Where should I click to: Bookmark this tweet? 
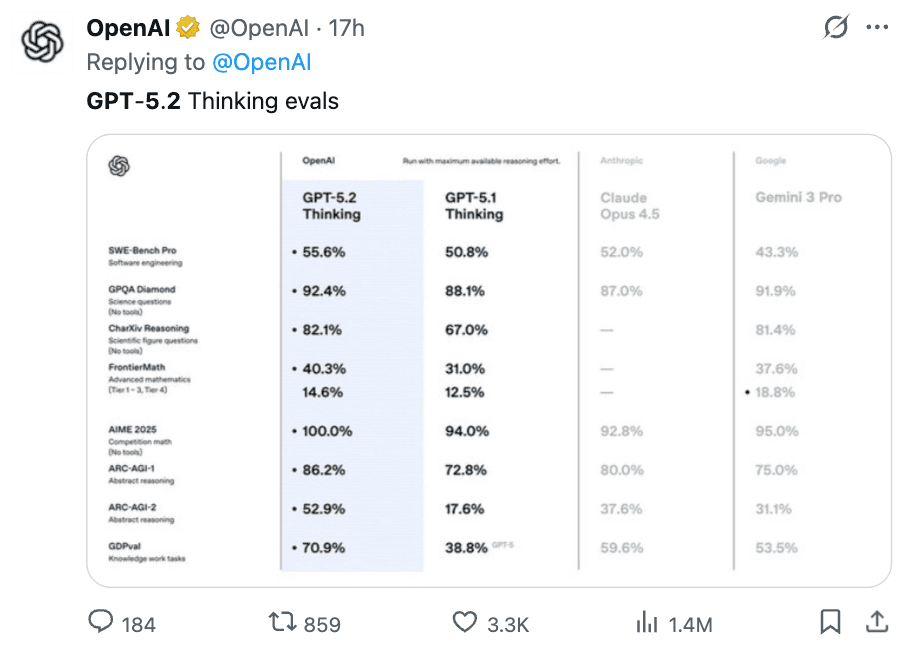(830, 623)
